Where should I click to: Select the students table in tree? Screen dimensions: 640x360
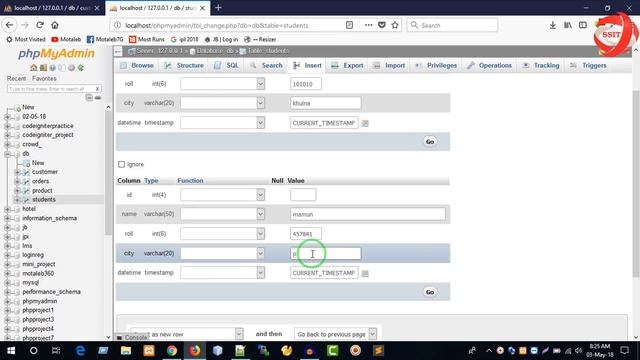point(44,200)
